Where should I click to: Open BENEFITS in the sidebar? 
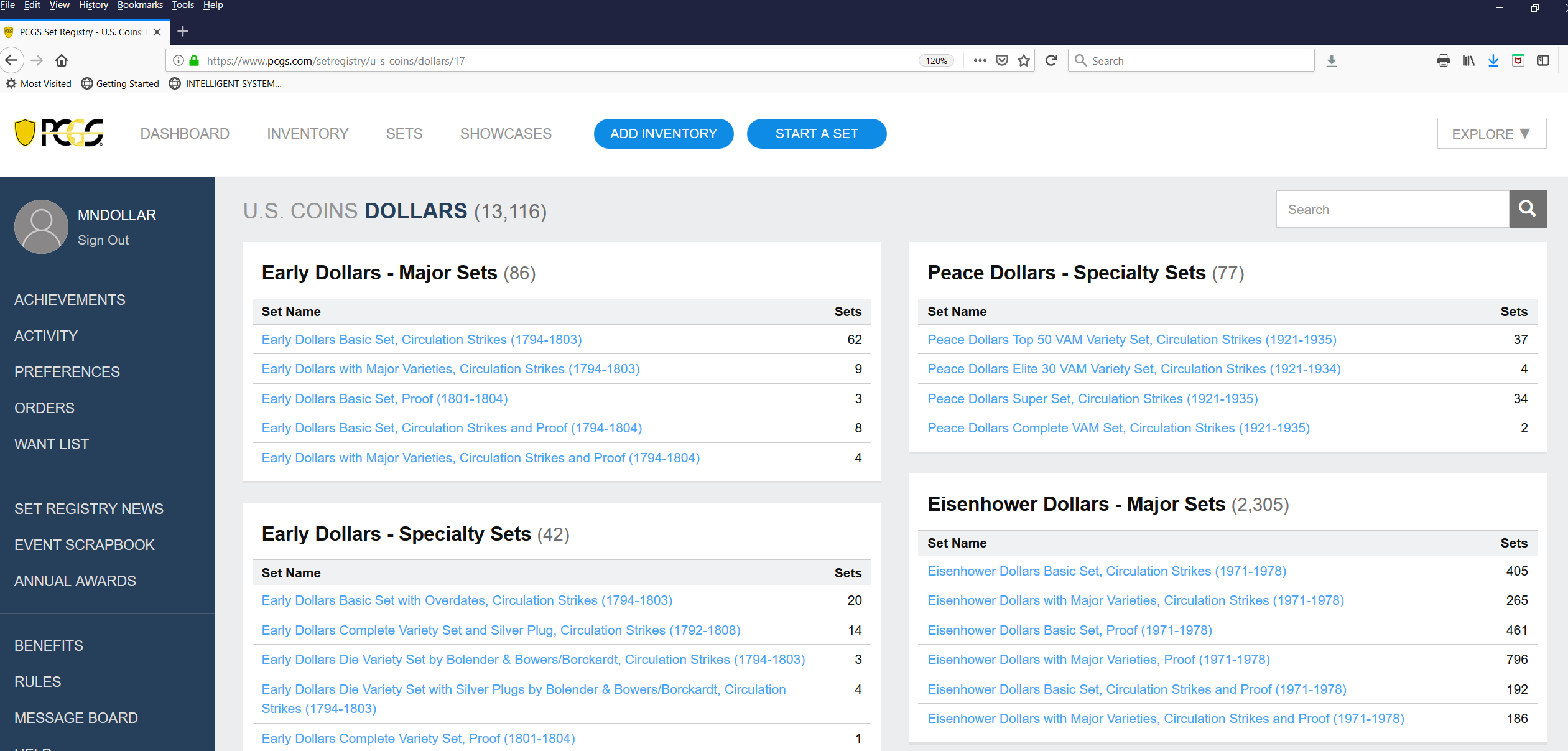49,646
